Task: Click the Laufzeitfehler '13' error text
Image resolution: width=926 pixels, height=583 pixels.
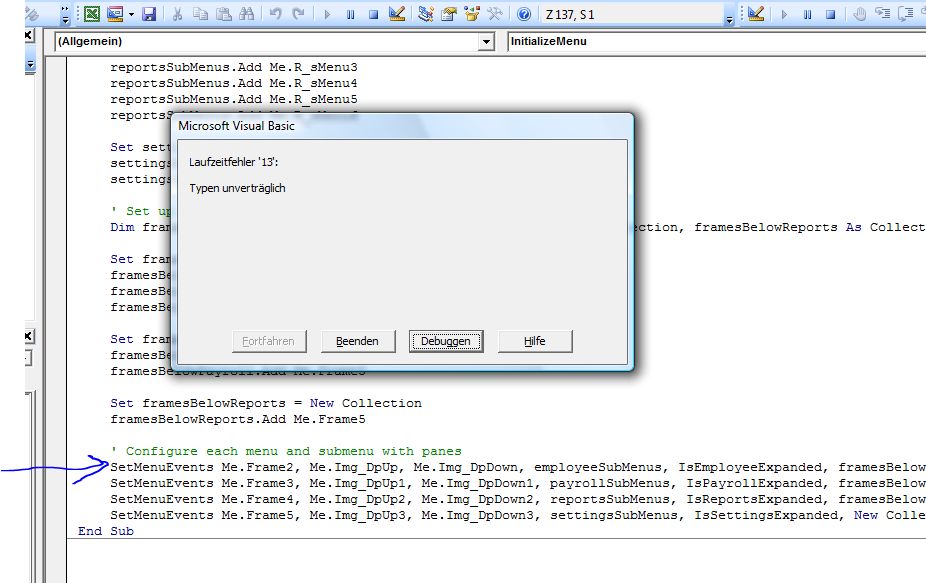Action: [x=233, y=162]
